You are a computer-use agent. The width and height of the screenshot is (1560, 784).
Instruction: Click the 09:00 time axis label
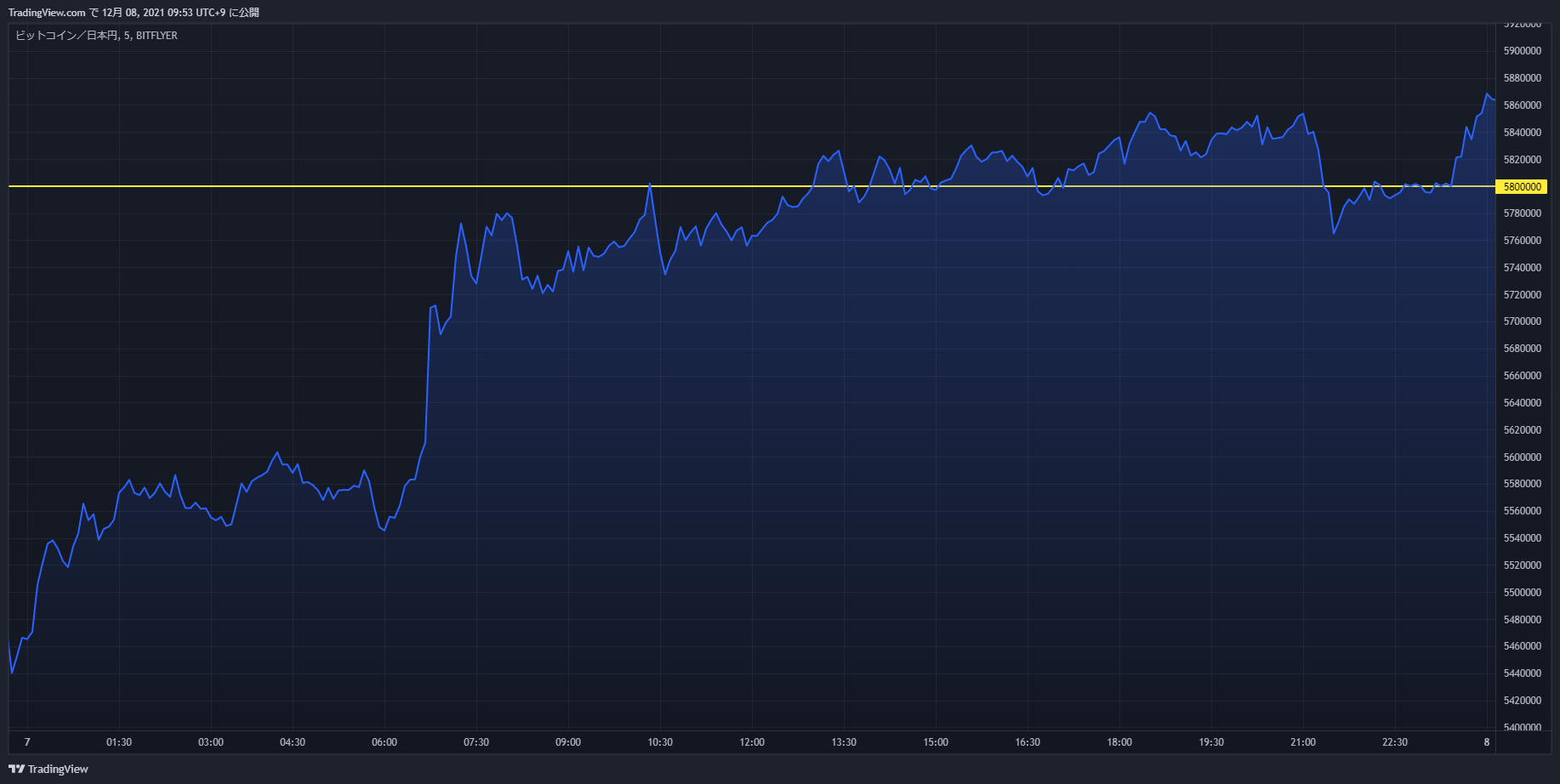568,742
